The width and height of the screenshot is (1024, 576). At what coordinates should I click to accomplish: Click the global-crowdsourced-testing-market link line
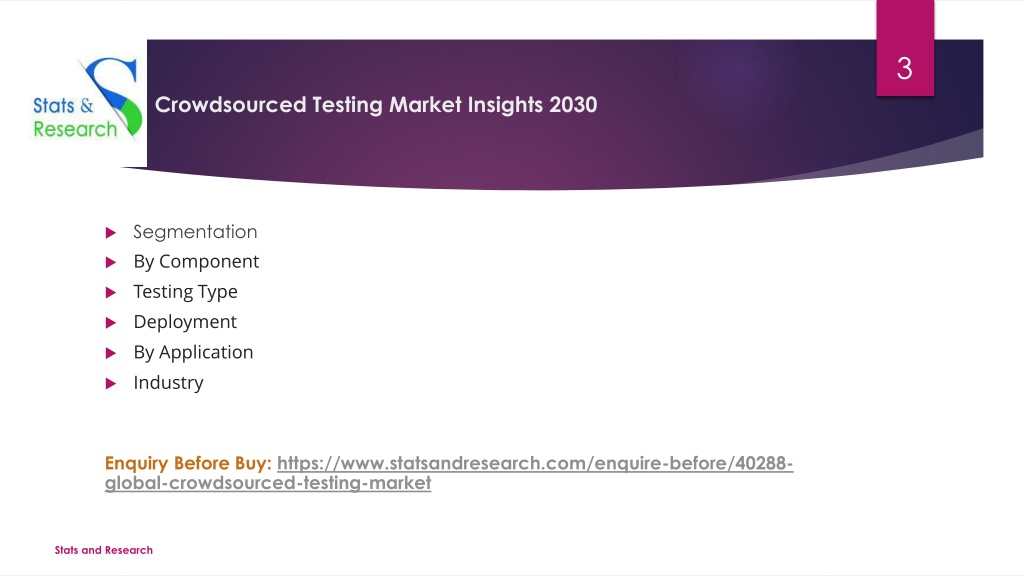(268, 483)
